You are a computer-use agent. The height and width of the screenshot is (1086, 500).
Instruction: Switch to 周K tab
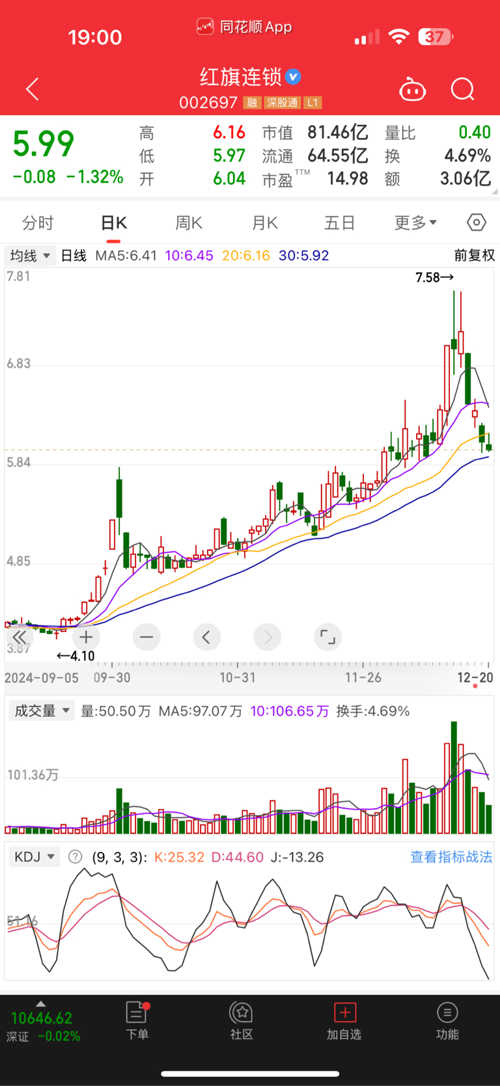(188, 223)
